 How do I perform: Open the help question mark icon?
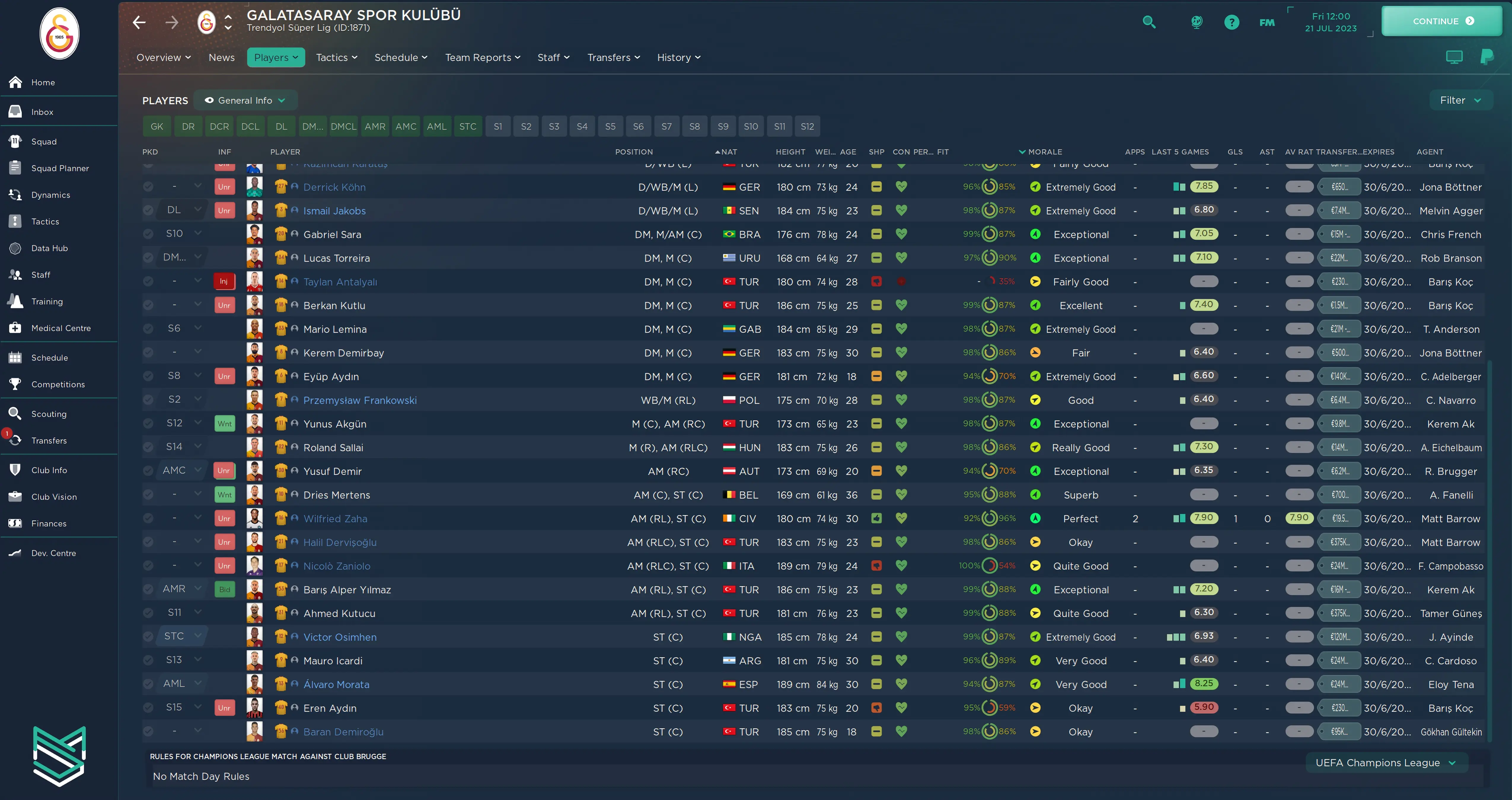1232,22
